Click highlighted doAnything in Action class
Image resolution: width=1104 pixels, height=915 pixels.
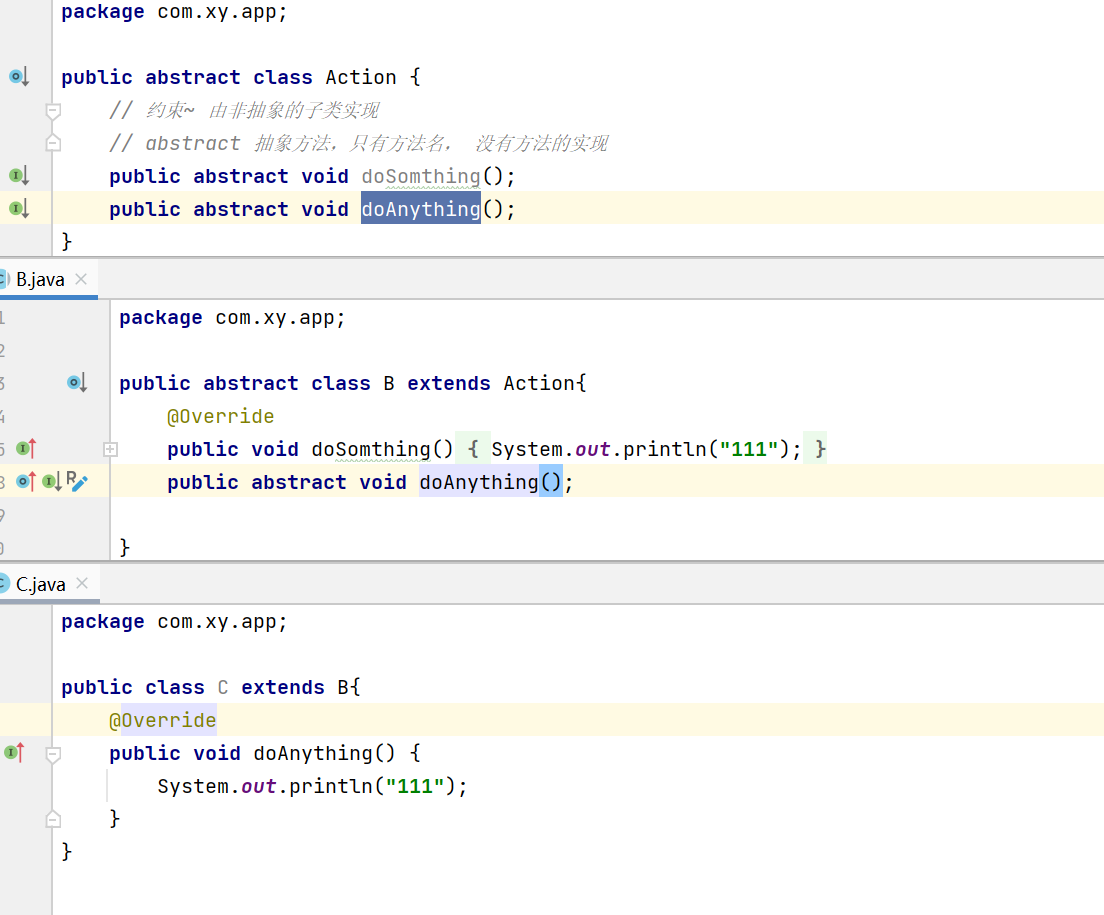tap(421, 209)
